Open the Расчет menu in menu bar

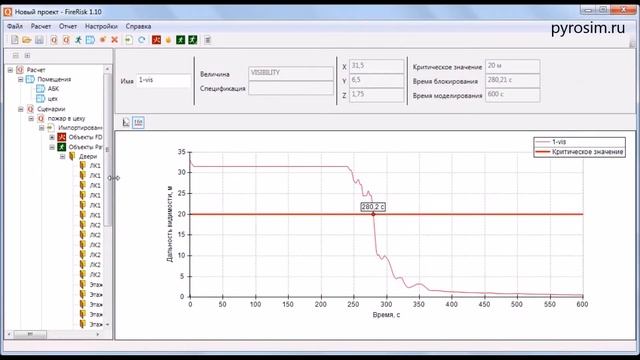[x=41, y=26]
